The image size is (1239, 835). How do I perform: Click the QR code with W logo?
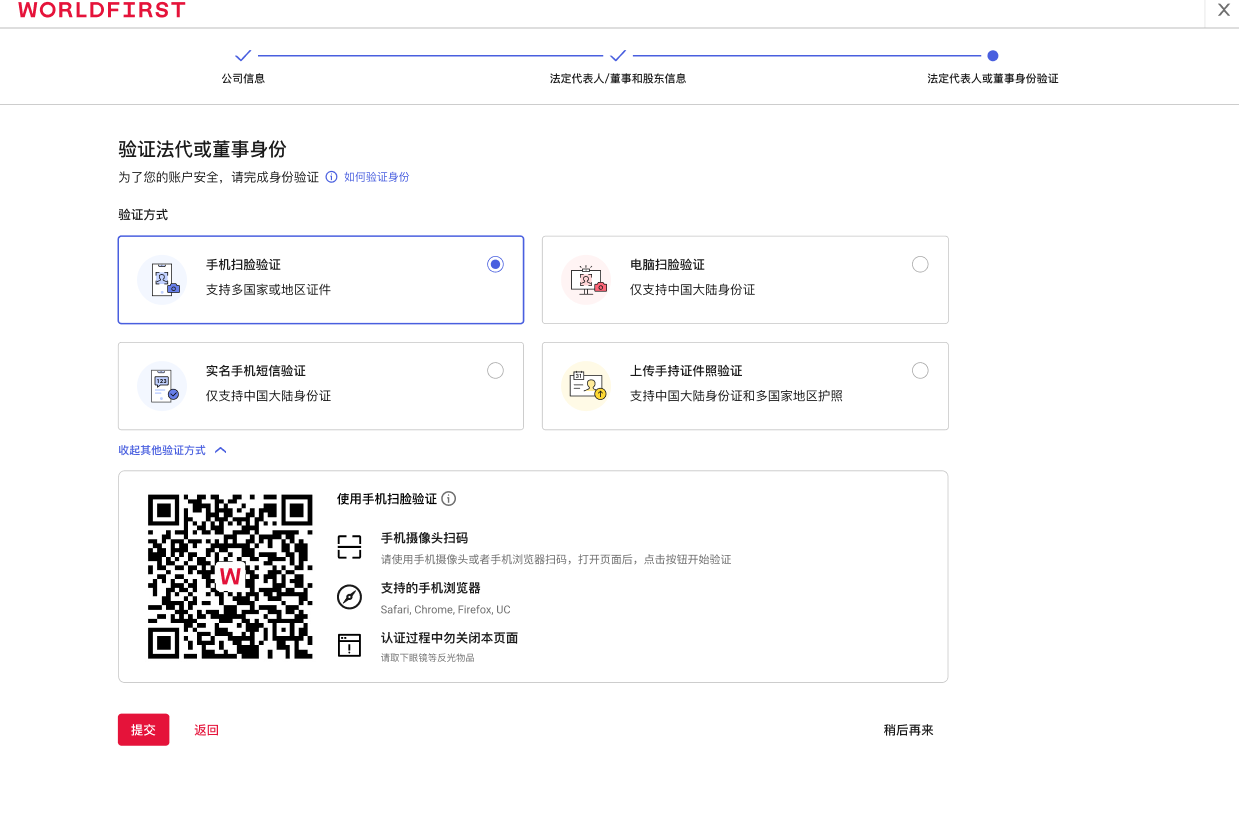coord(230,576)
